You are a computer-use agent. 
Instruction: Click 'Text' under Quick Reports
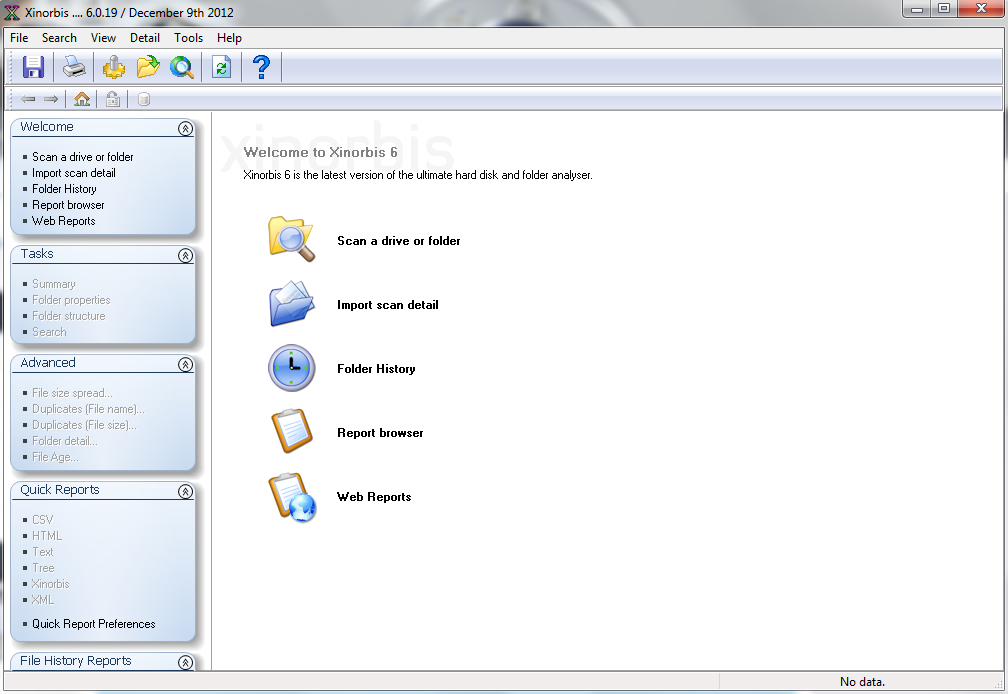pos(43,552)
